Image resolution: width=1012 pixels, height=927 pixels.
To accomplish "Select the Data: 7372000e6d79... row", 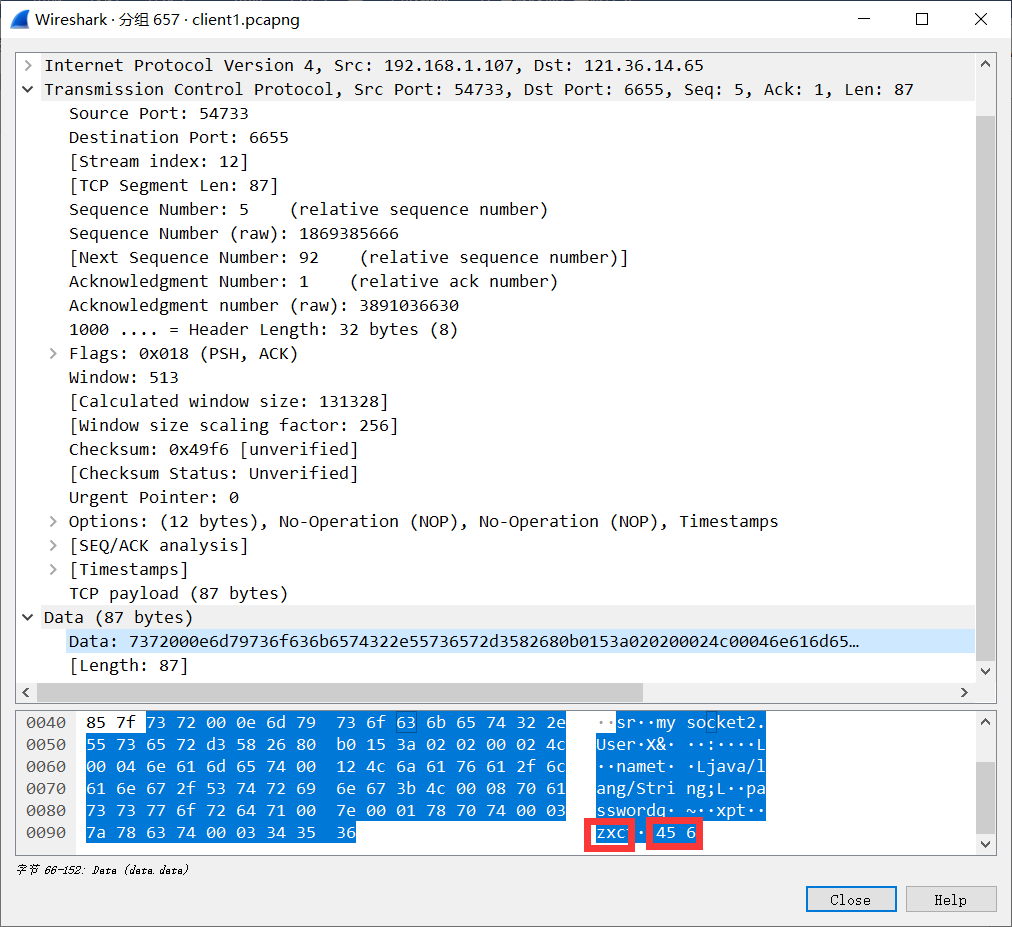I will pos(520,642).
